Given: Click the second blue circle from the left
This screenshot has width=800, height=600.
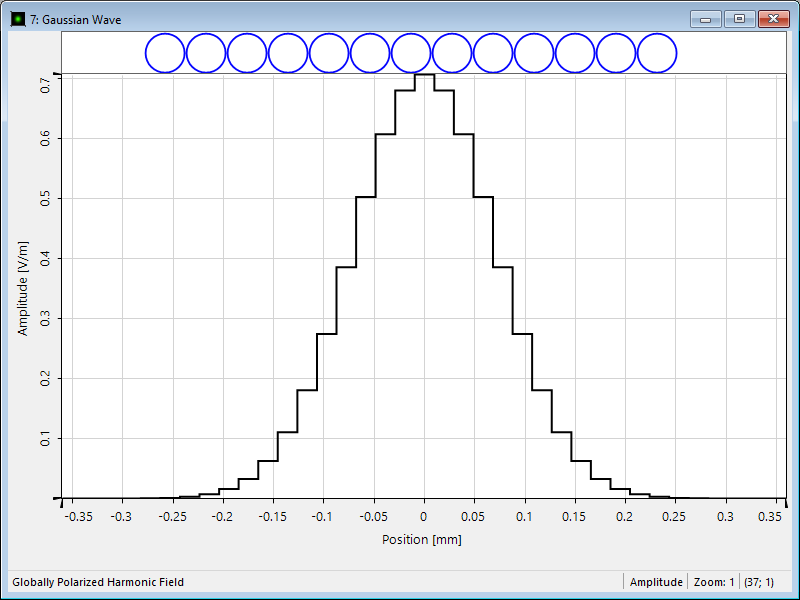Looking at the screenshot, I should click(206, 53).
